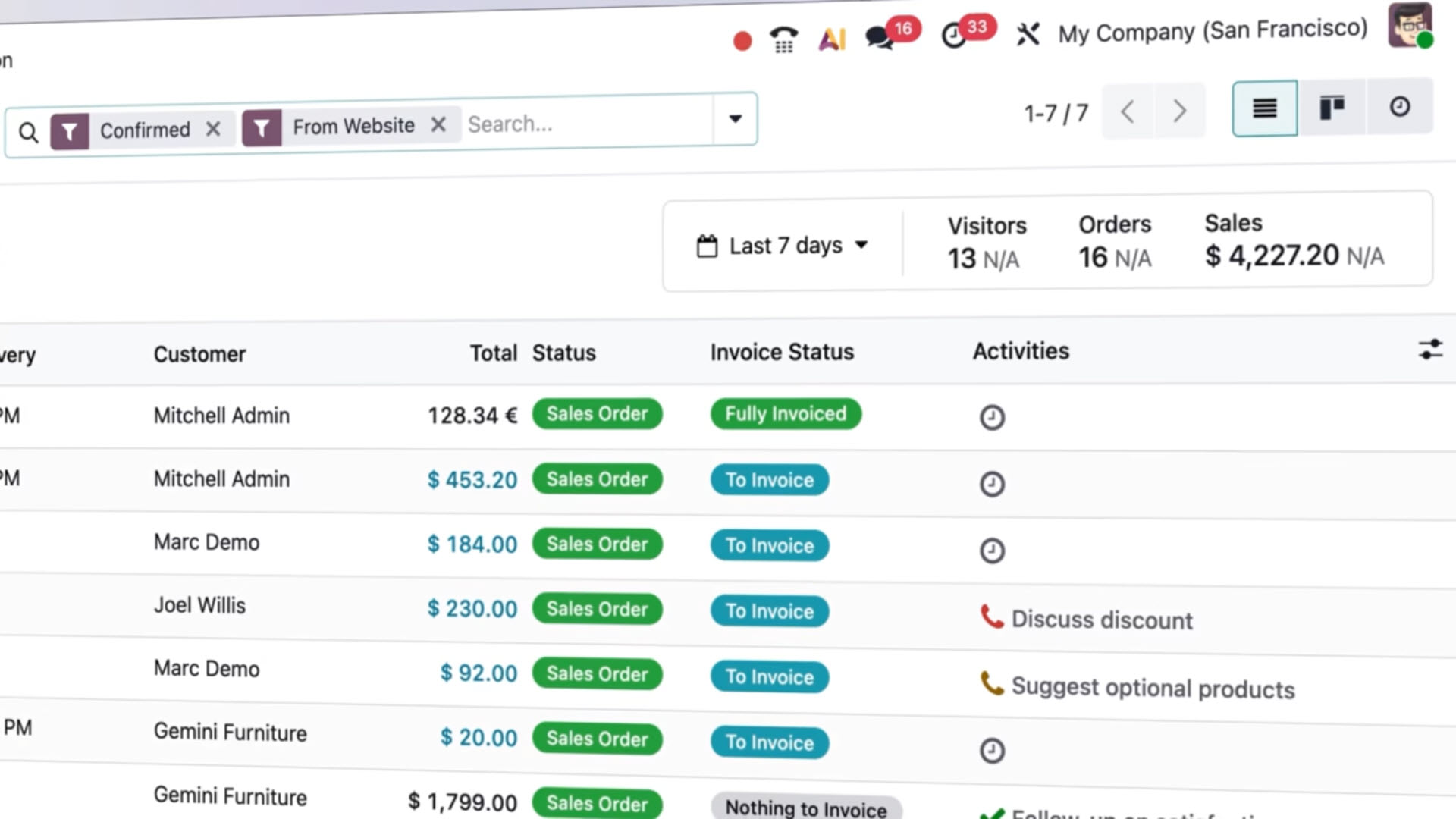Open the column options sliders icon

[1430, 350]
